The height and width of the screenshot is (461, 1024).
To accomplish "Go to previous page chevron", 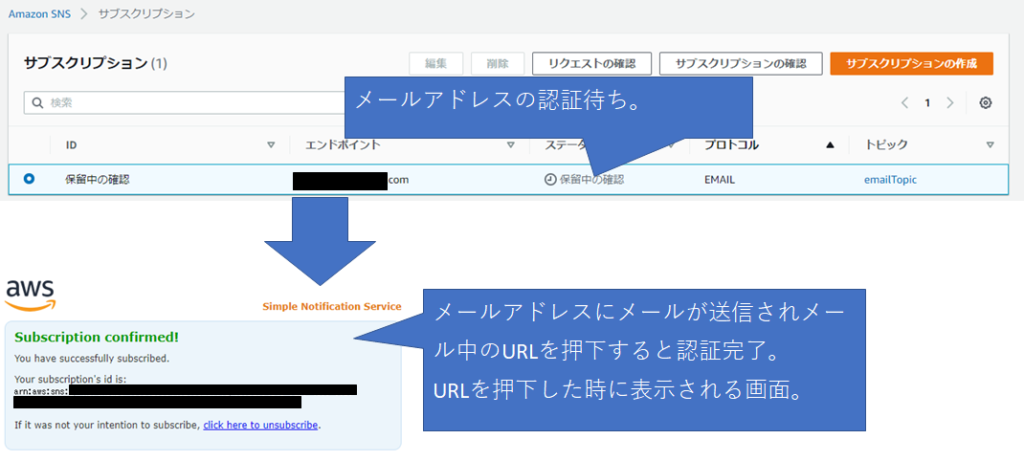I will 904,103.
